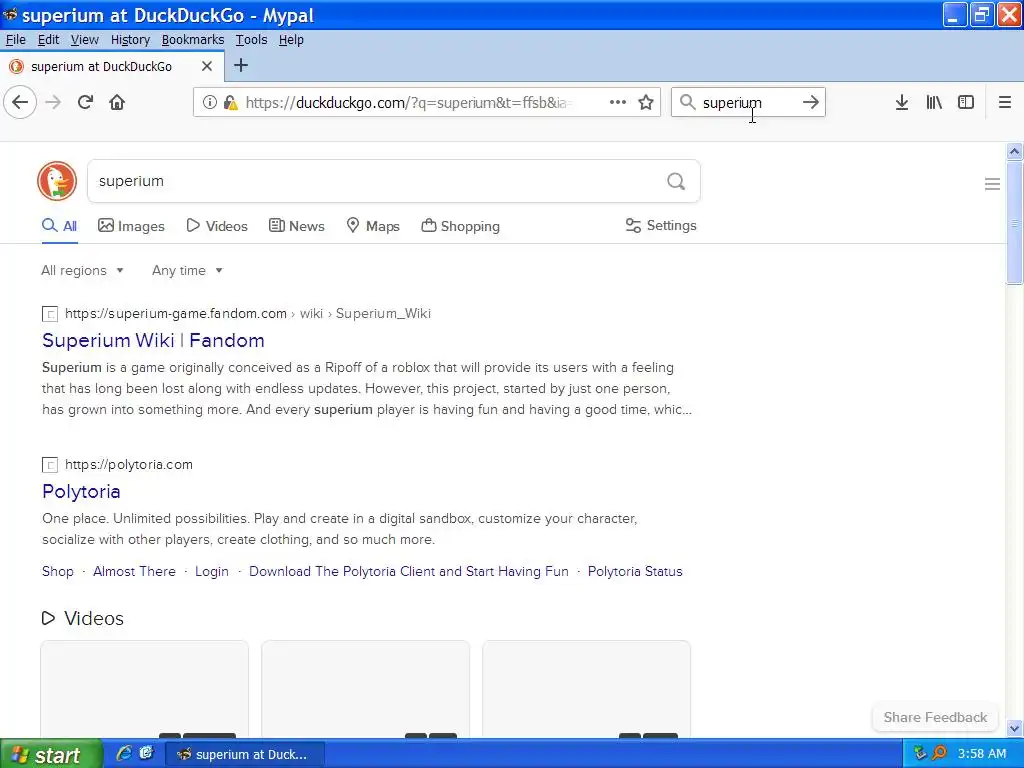This screenshot has height=768, width=1024.
Task: Open the Library toolbar icon
Action: click(934, 103)
